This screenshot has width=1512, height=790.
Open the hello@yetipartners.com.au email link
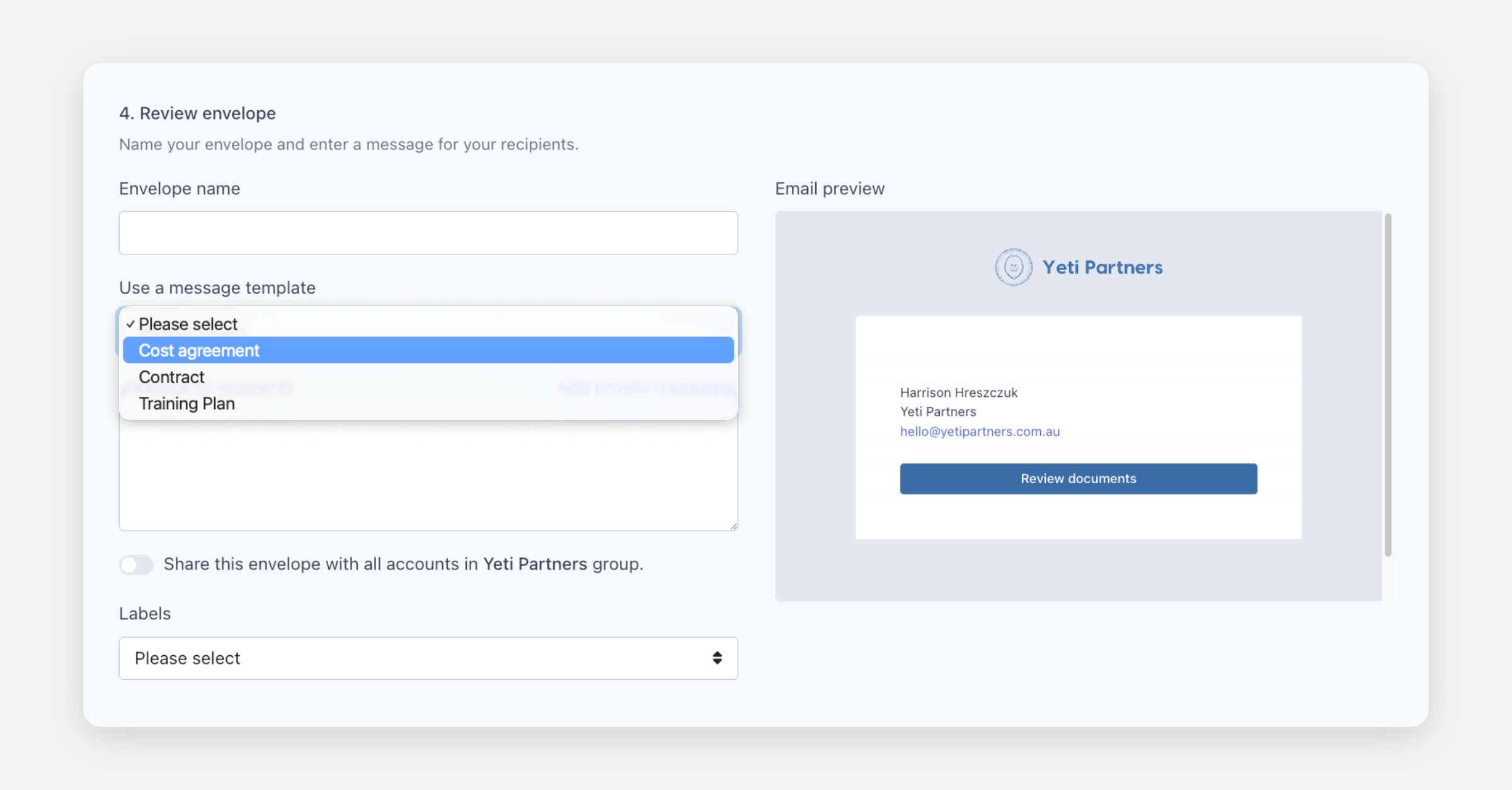coord(980,432)
